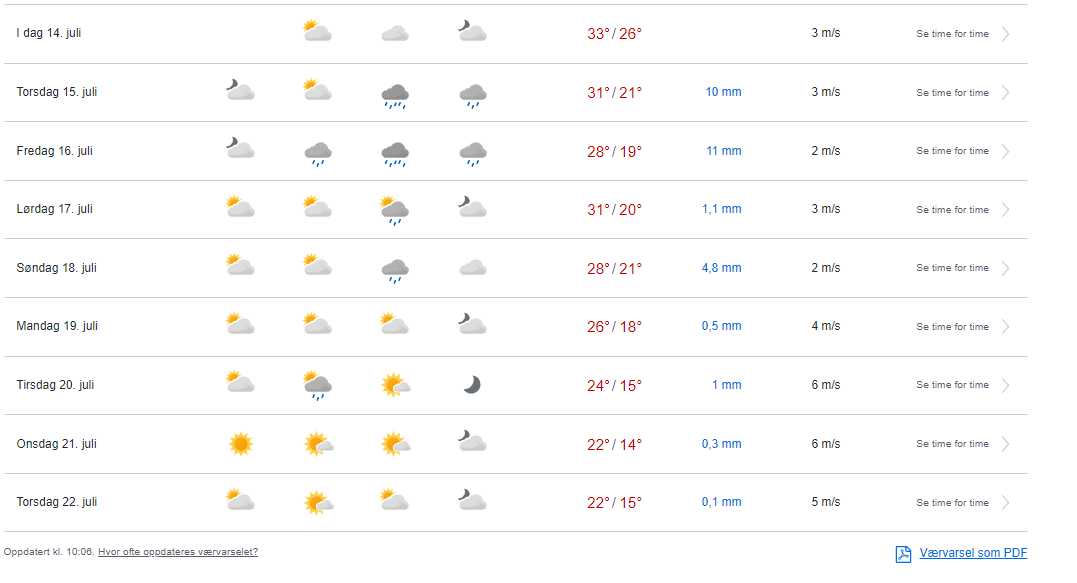This screenshot has height=583, width=1077.
Task: Expand chevron arrow for Fredag 16. juli row
Action: click(x=1005, y=151)
